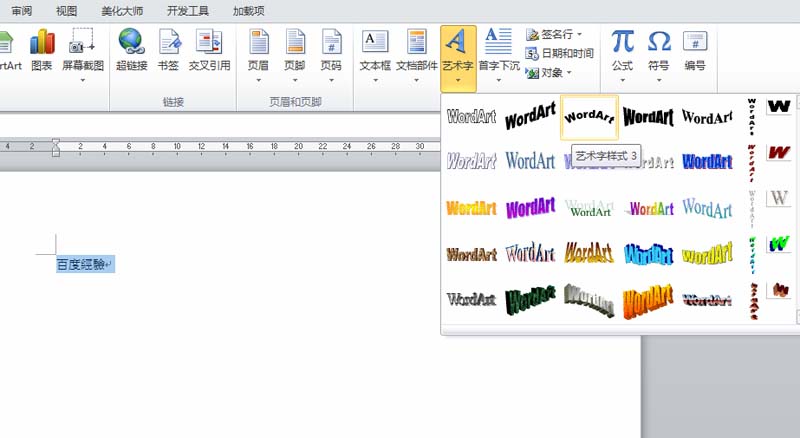Expand the 公式 equation dropdown
The image size is (800, 438).
[x=622, y=78]
